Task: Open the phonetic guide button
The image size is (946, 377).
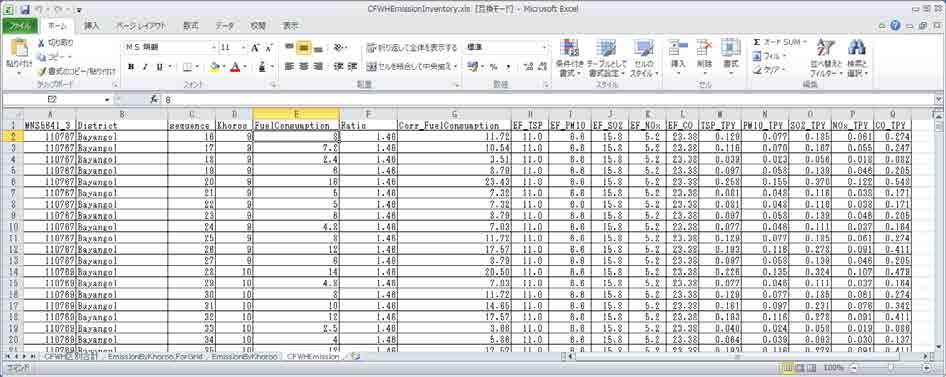Action: coord(262,67)
